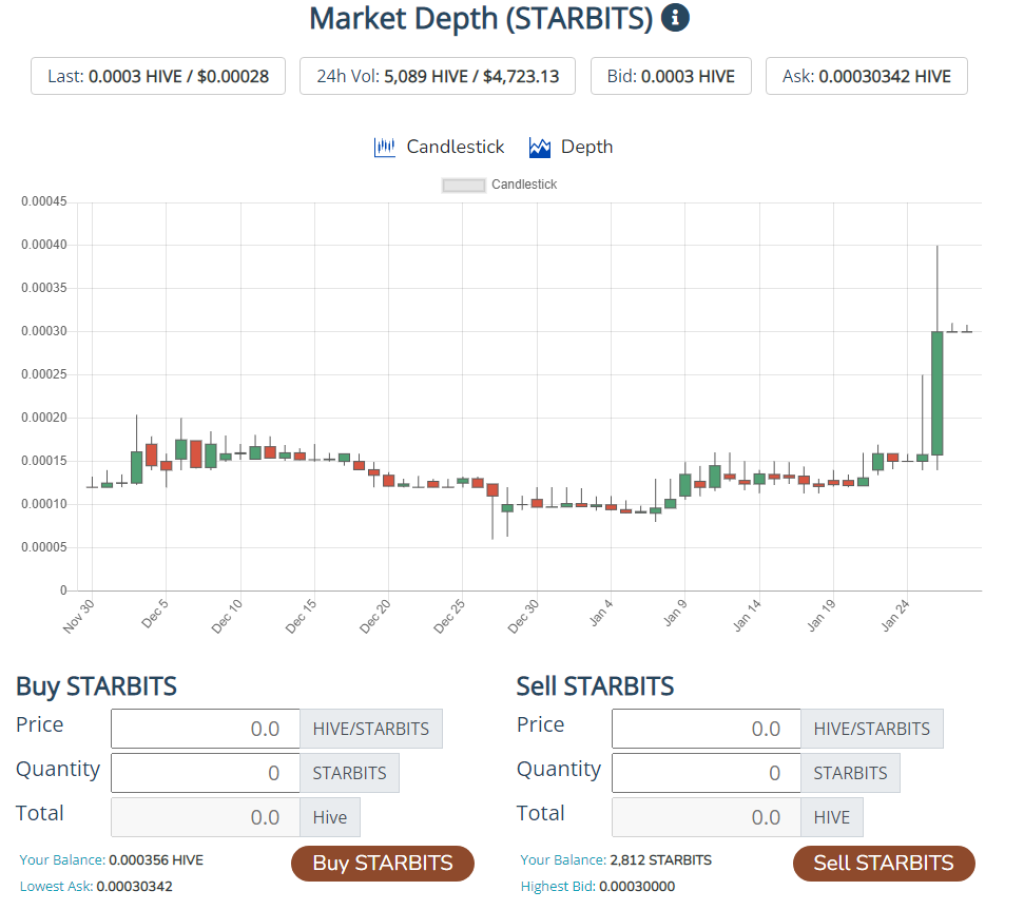Focus the sell Quantity input field
The image size is (1024, 910).
point(706,773)
